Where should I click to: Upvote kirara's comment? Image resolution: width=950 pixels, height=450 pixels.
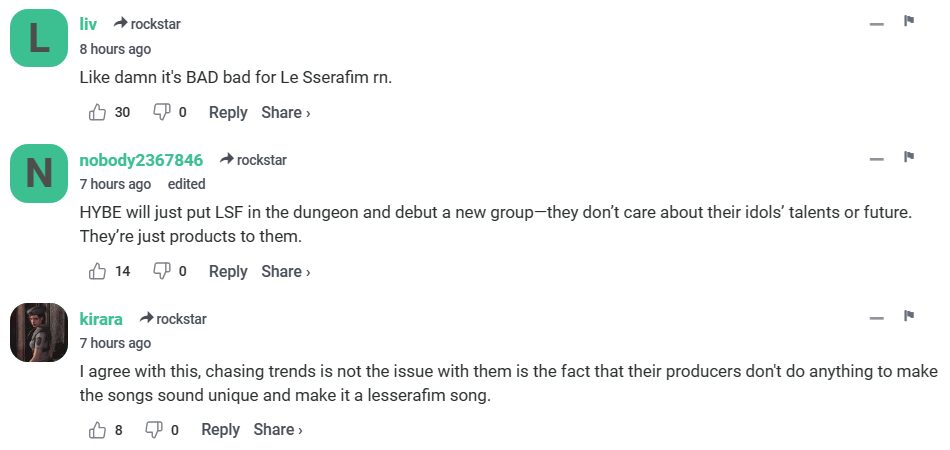coord(98,430)
